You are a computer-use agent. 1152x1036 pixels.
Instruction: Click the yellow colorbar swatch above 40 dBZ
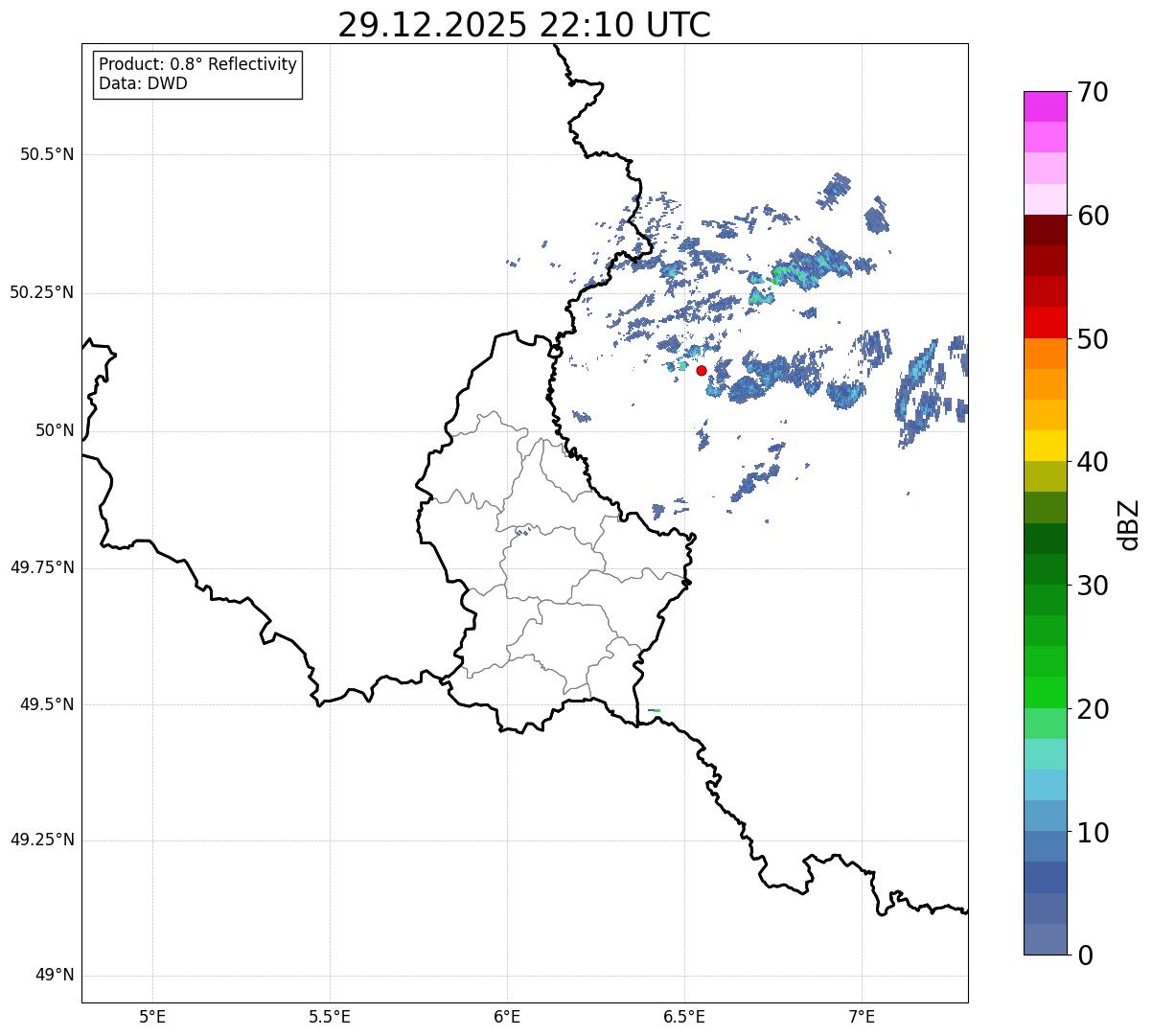(x=1046, y=447)
